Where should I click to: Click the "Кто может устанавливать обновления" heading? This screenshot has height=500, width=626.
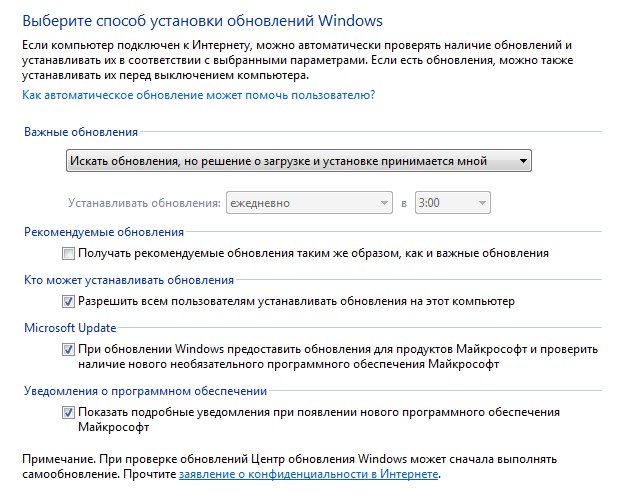(x=127, y=280)
